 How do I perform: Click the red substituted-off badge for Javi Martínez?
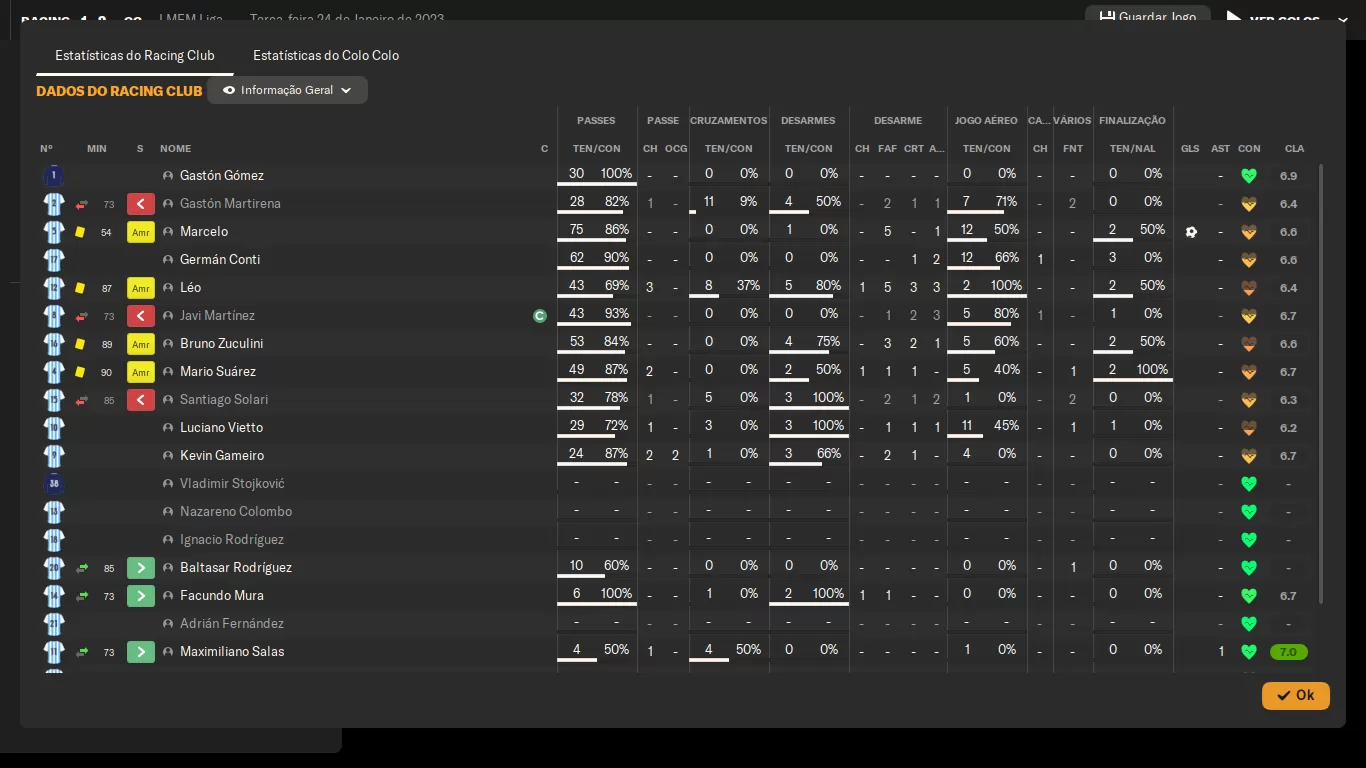tap(141, 316)
